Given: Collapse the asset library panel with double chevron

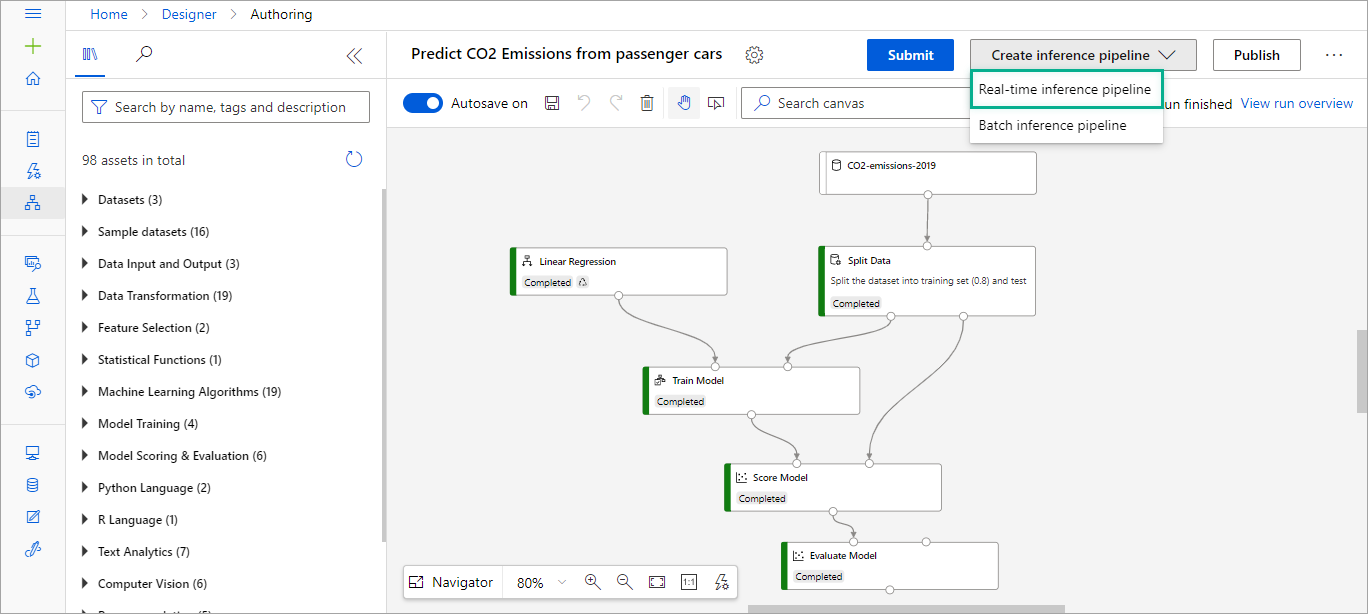Looking at the screenshot, I should point(354,57).
